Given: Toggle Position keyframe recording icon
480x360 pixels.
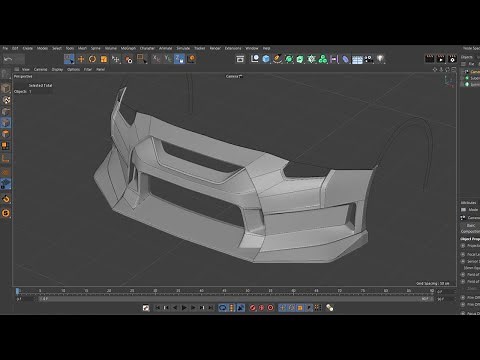Looking at the screenshot, I should pos(282,308).
